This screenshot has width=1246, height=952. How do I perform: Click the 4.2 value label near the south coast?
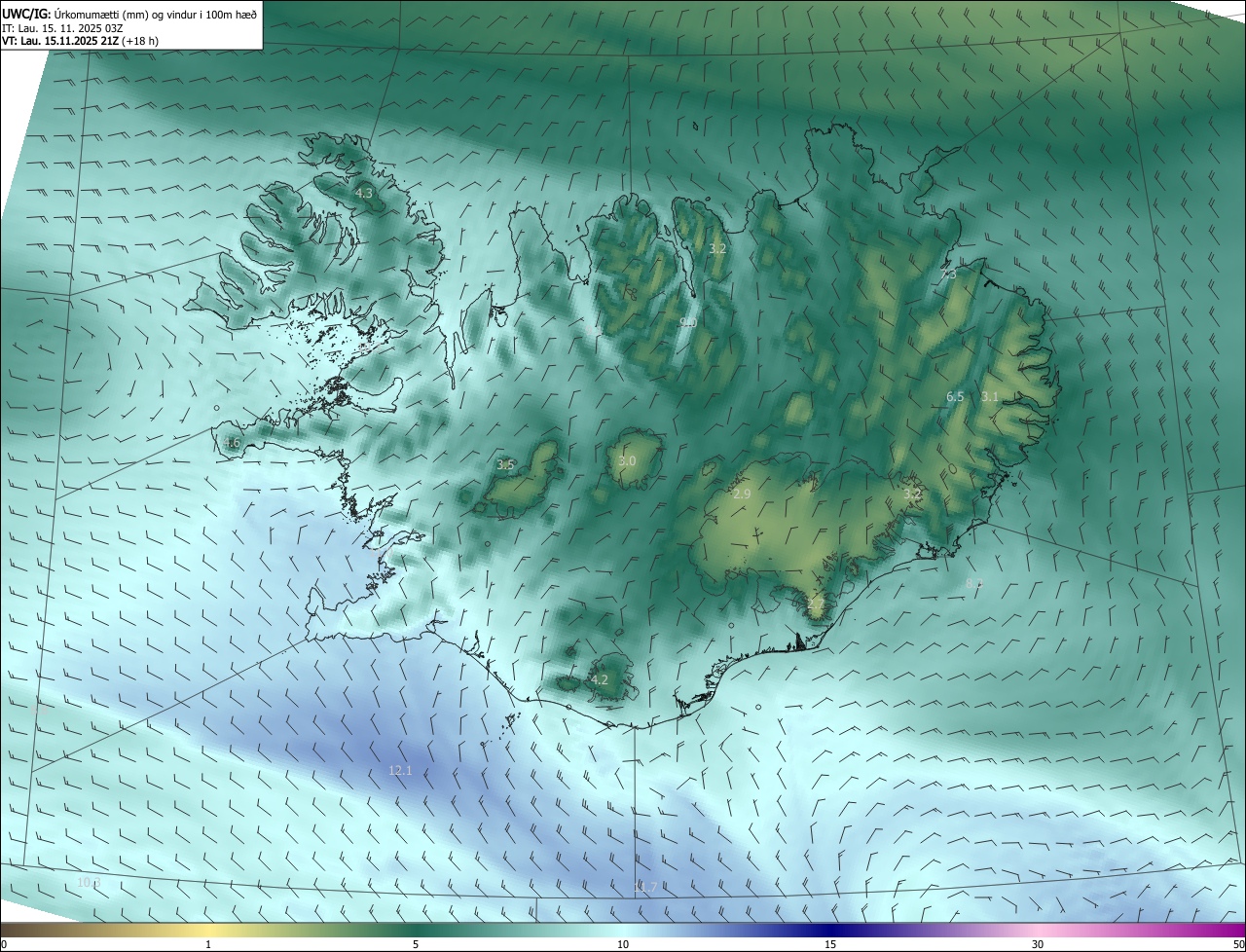(x=599, y=679)
